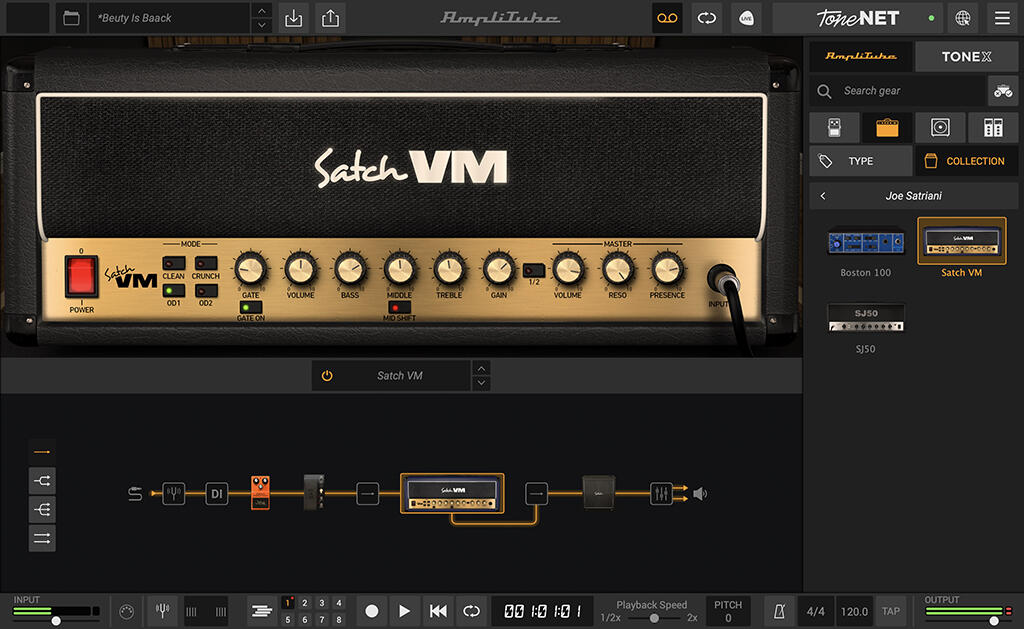This screenshot has width=1024, height=629.
Task: Select the amplifiers category icon
Action: tap(887, 127)
